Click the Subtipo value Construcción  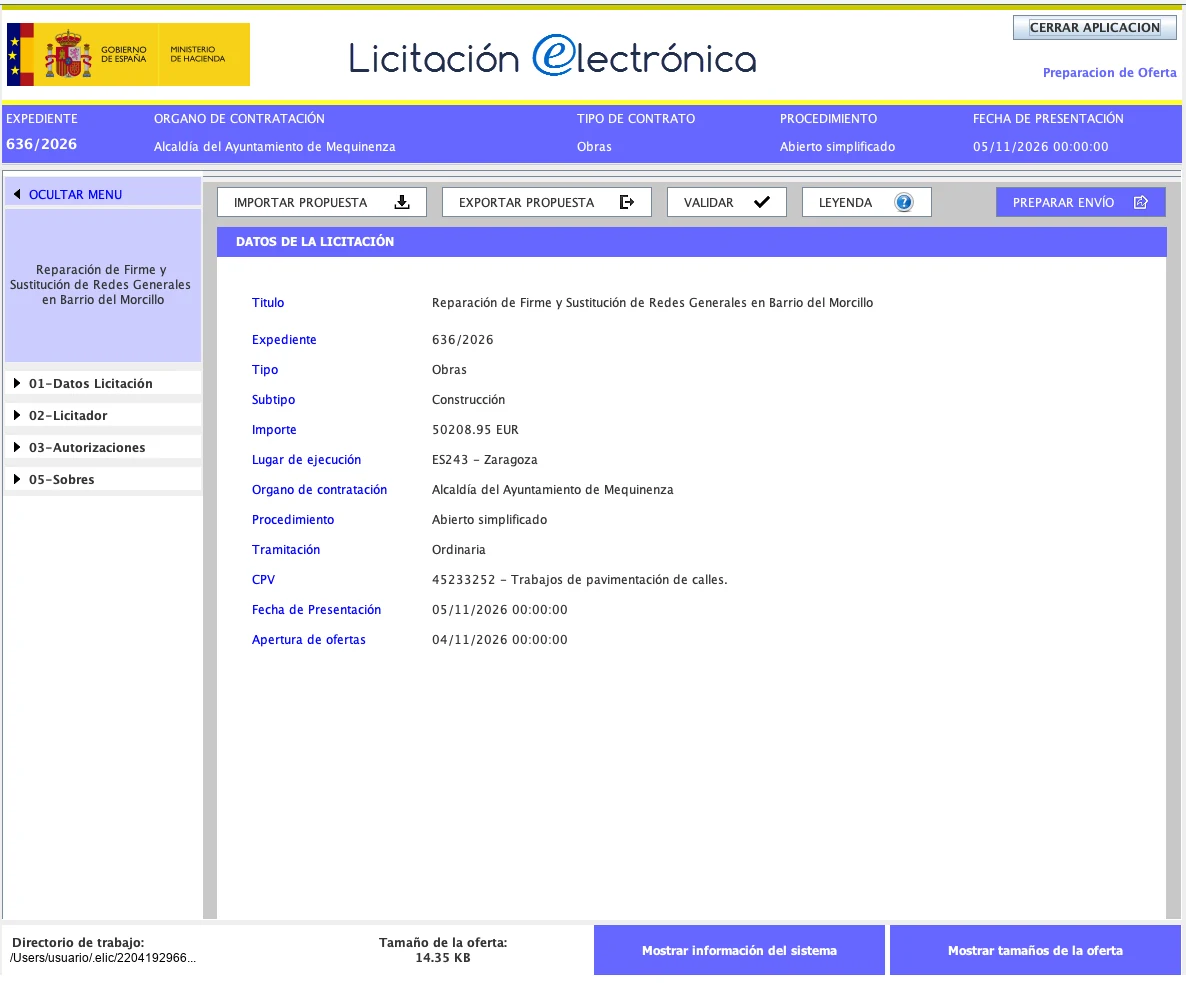[x=468, y=399]
